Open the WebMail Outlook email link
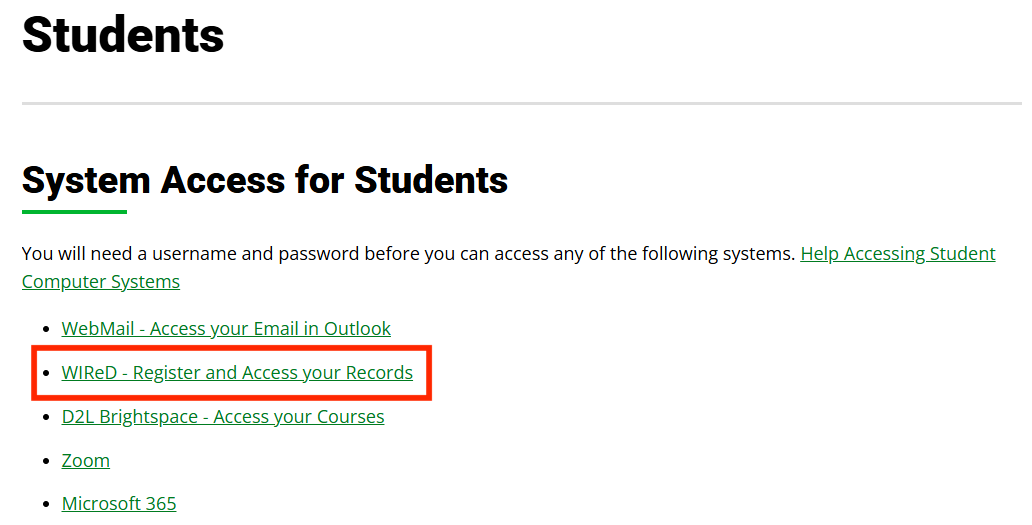 (226, 329)
